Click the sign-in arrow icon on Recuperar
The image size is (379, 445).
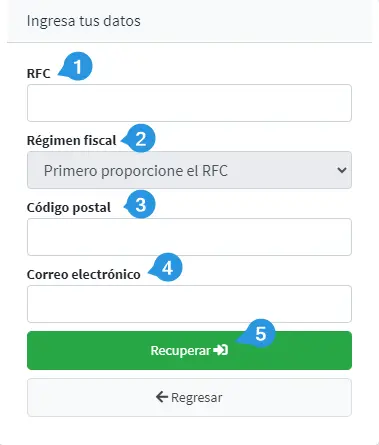[x=221, y=350]
